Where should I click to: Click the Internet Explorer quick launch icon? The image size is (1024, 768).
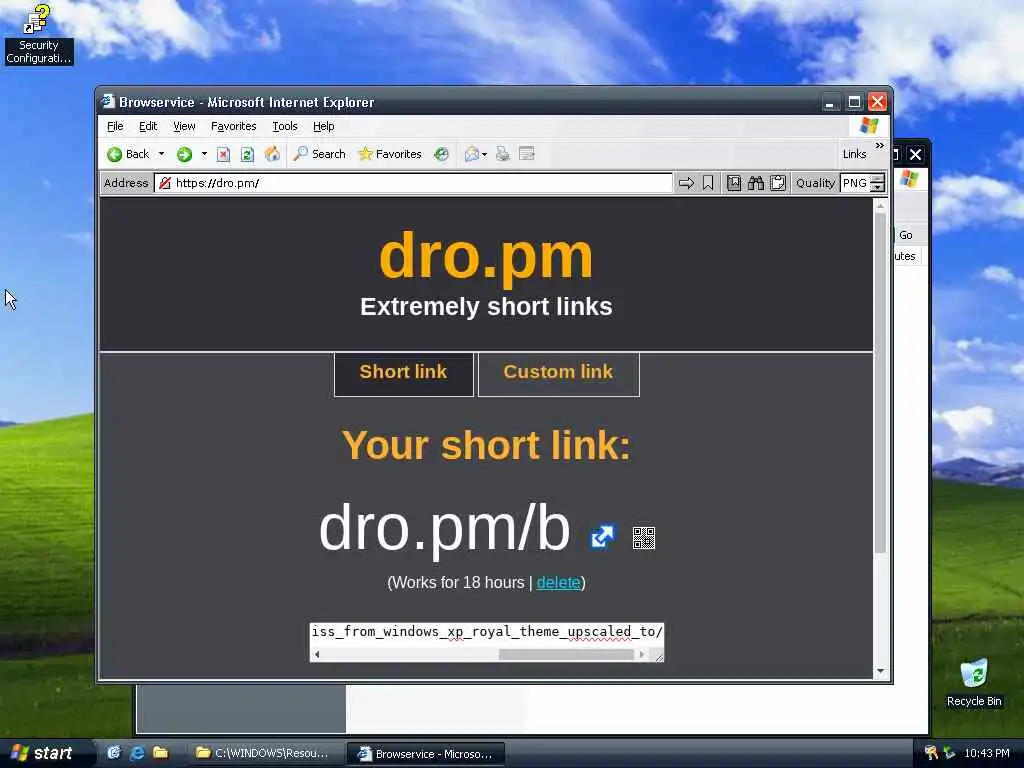[x=137, y=753]
